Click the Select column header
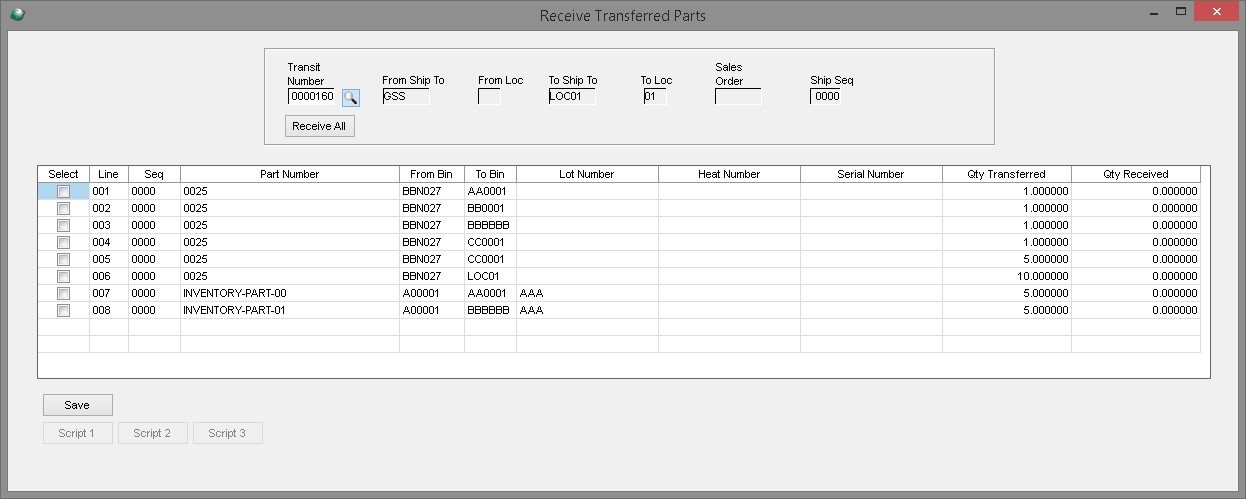Viewport: 1246px width, 499px height. click(63, 174)
